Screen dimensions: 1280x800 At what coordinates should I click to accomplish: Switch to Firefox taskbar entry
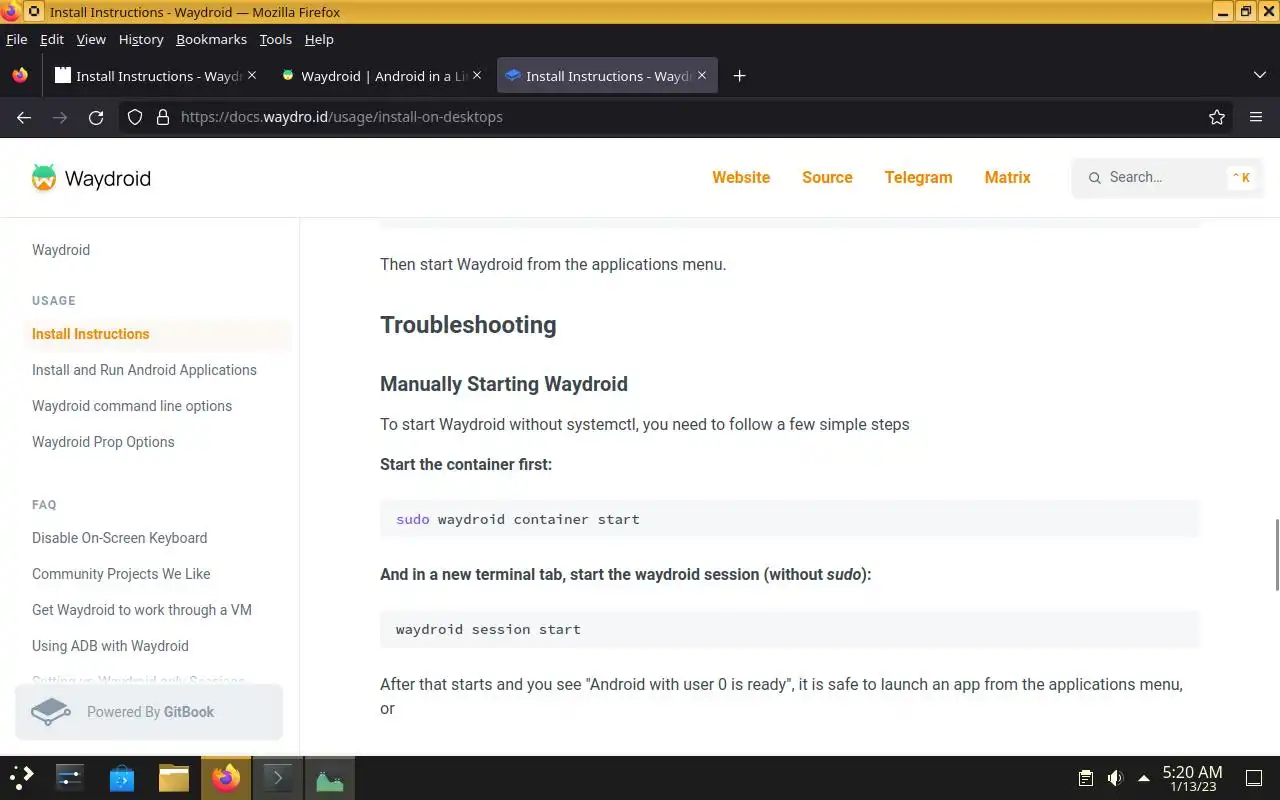point(226,778)
